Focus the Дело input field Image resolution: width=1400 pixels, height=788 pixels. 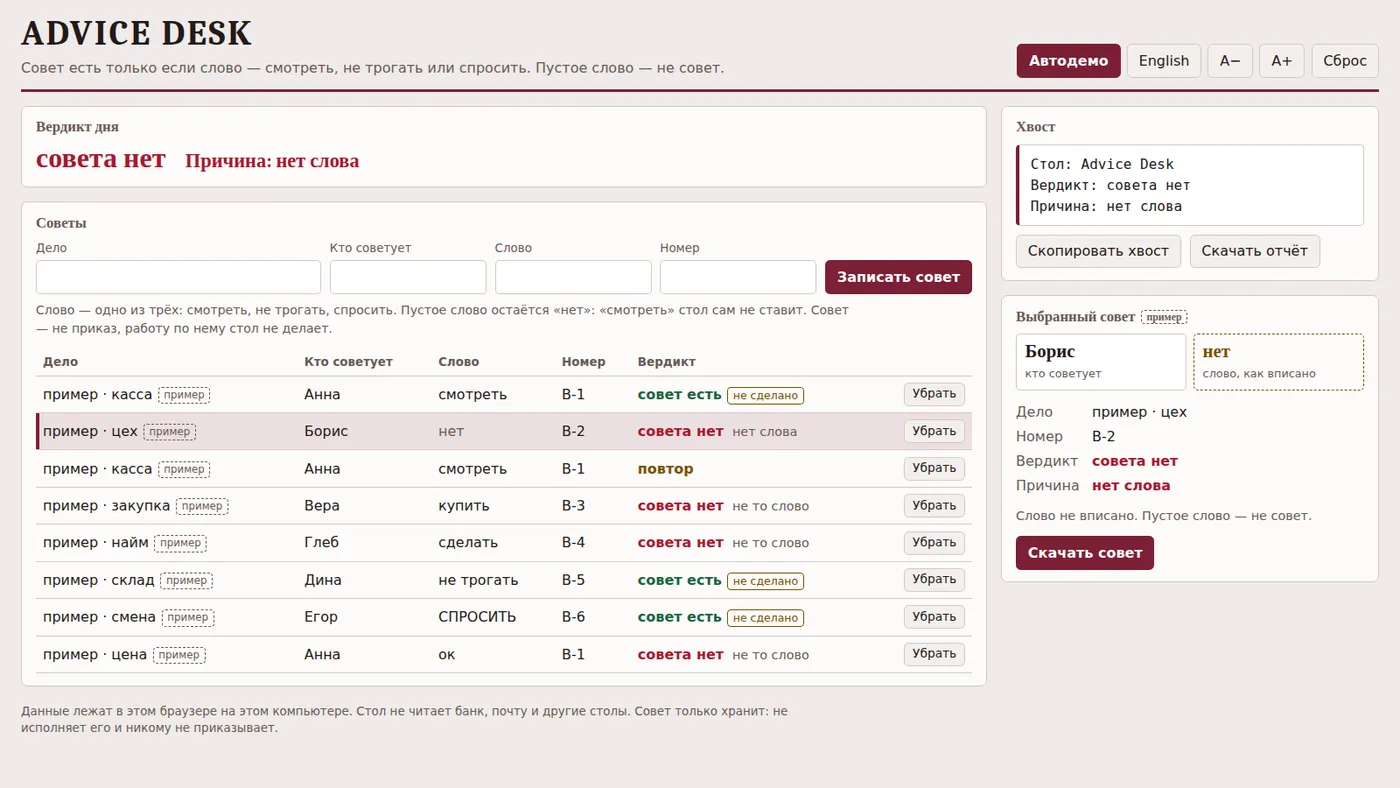pyautogui.click(x=178, y=277)
